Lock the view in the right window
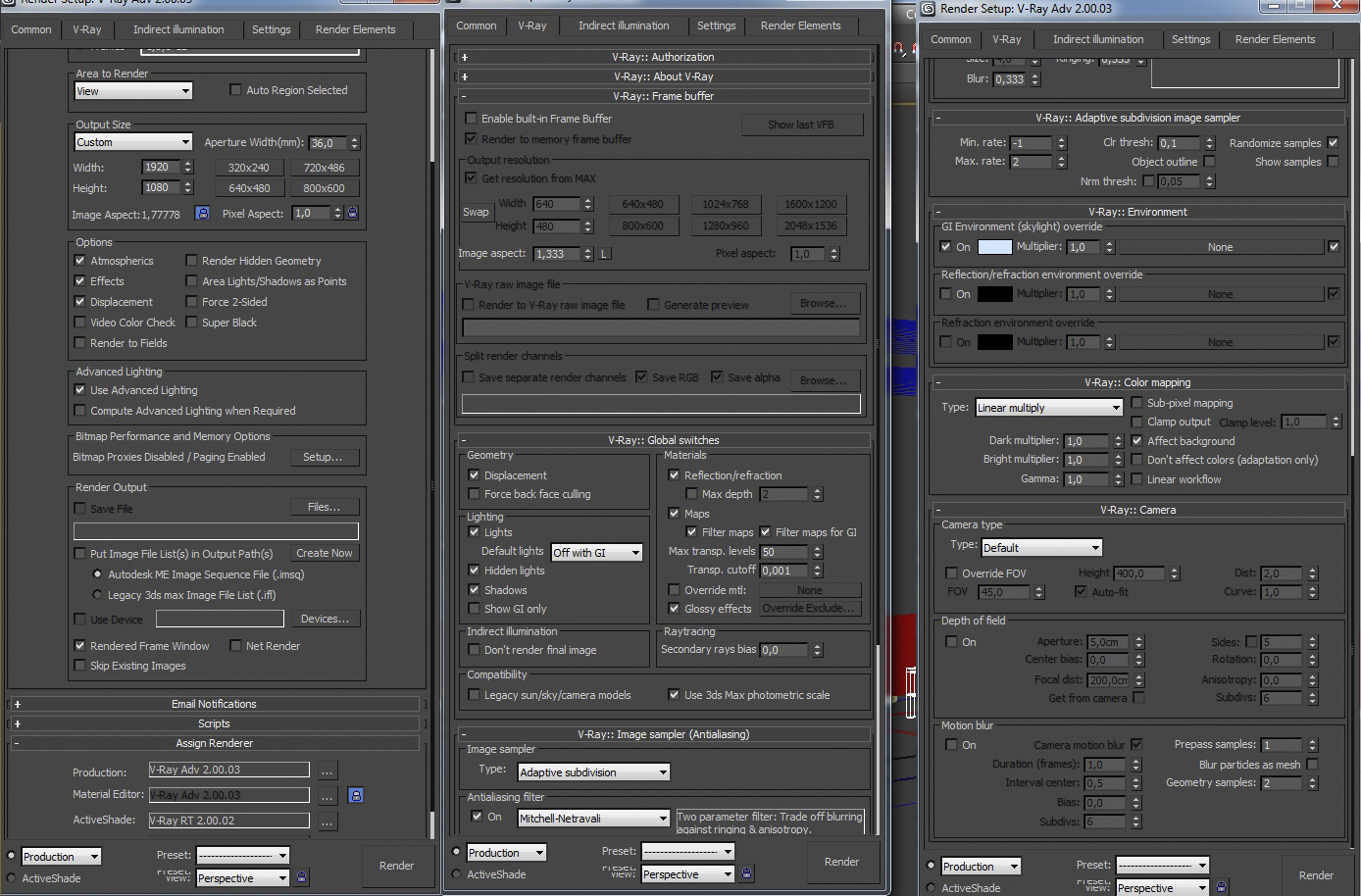 [x=1221, y=887]
